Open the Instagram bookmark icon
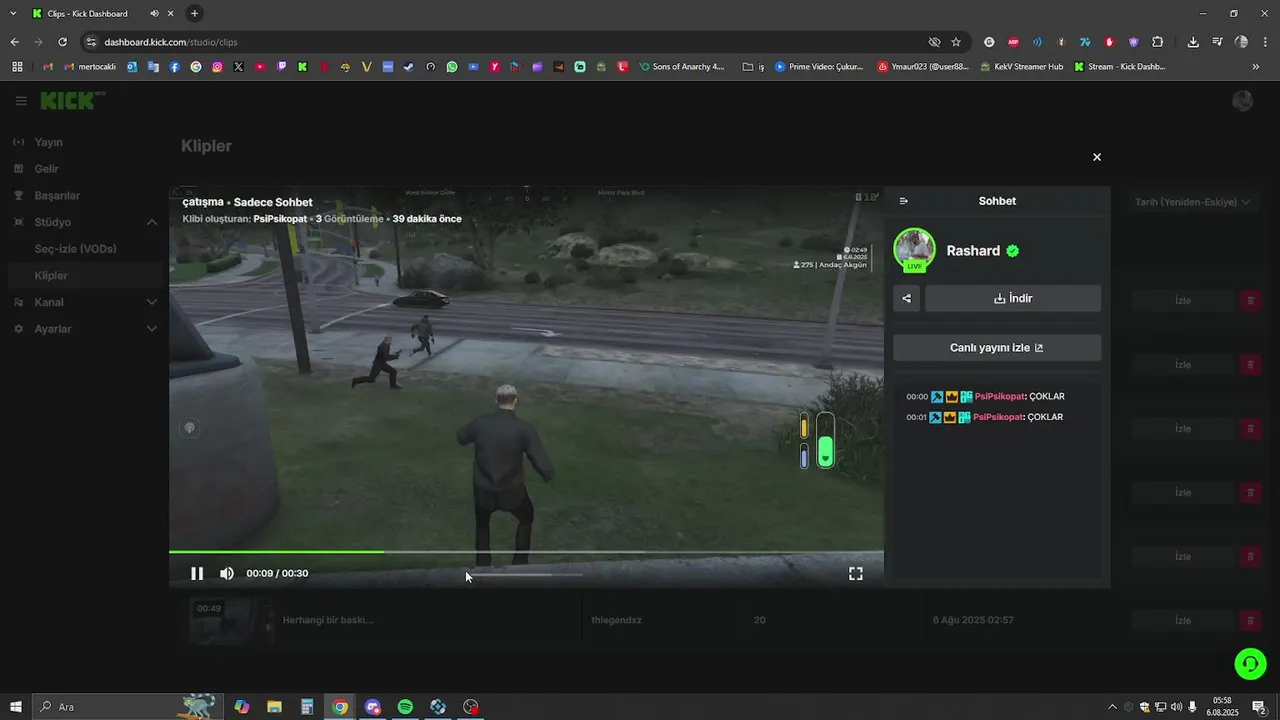Image resolution: width=1280 pixels, height=720 pixels. [x=217, y=67]
